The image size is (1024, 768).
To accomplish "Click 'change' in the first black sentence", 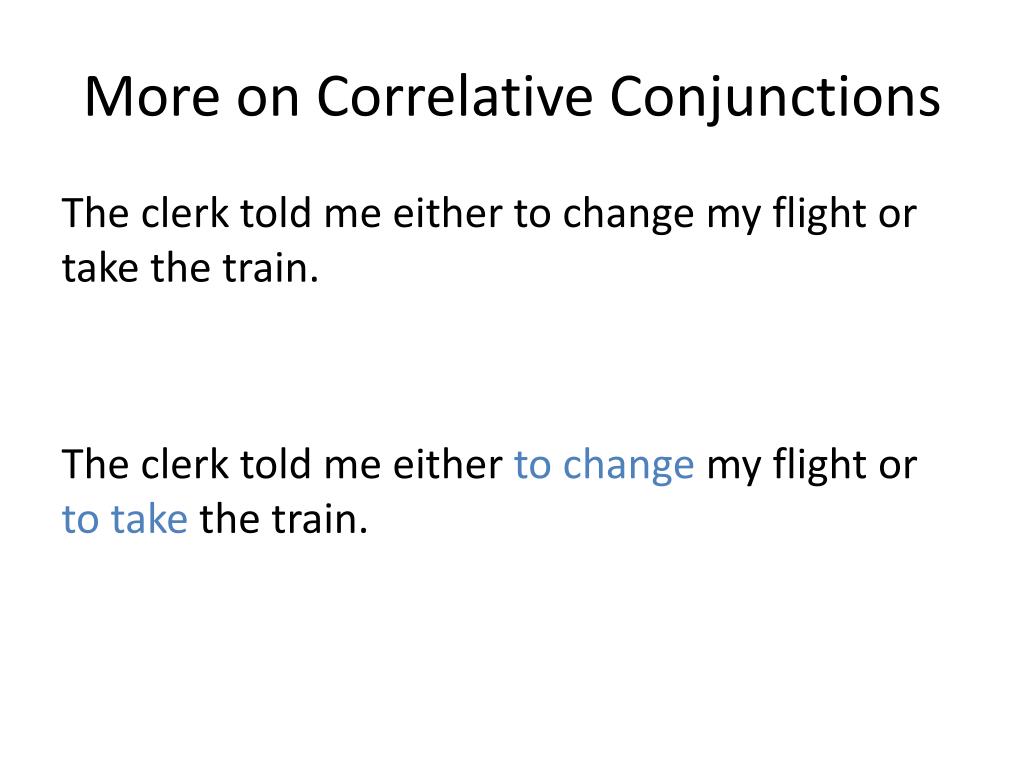I will pyautogui.click(x=628, y=216).
